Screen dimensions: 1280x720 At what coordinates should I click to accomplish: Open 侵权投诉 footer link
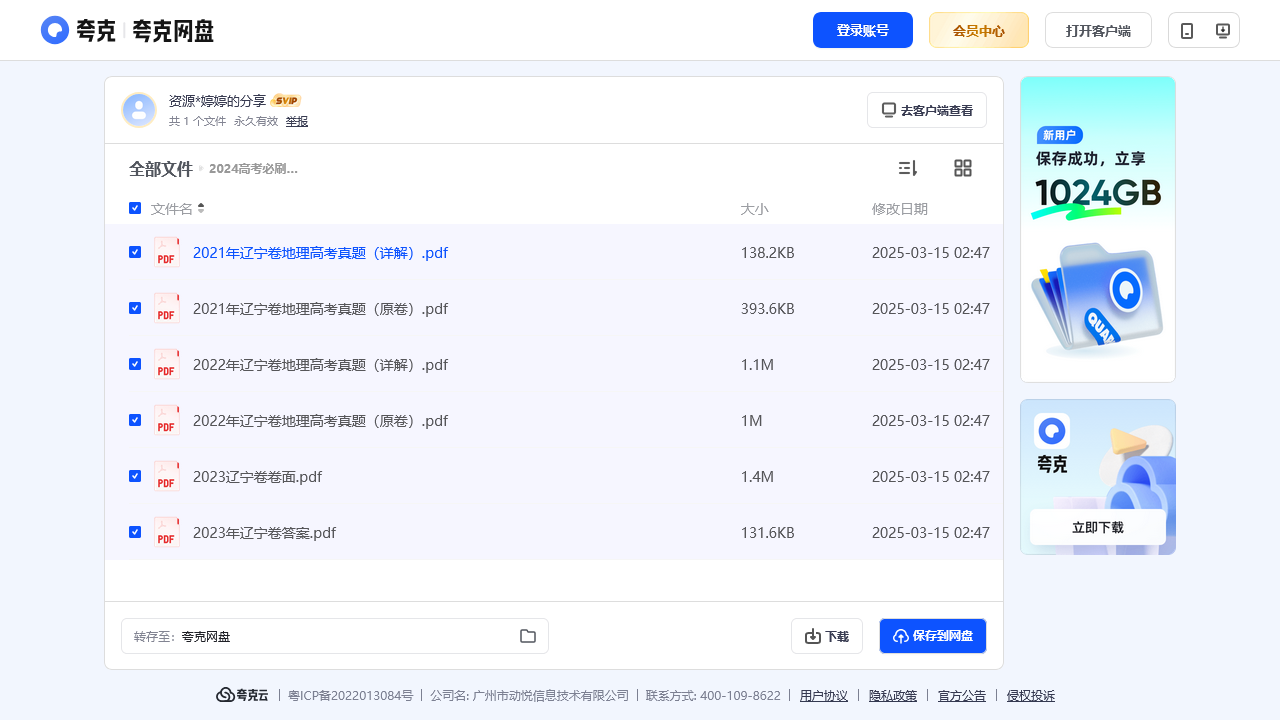pyautogui.click(x=1031, y=696)
